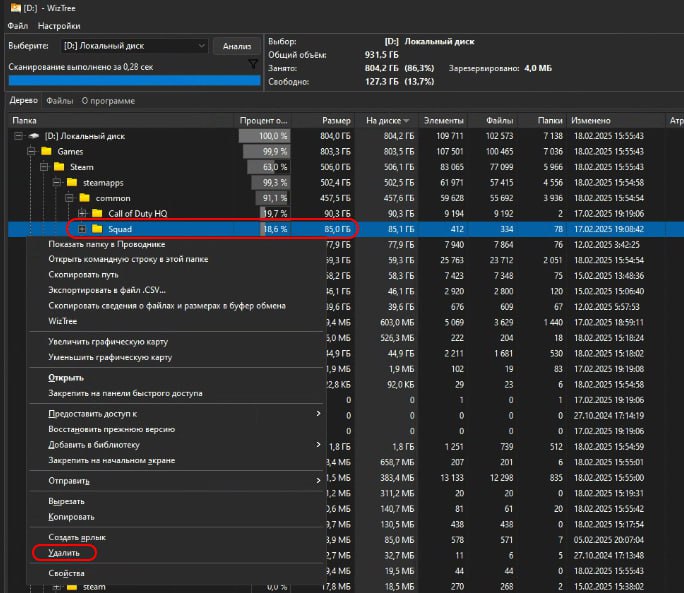The image size is (684, 593).
Task: Choose Создать ярлык
Action: tap(77, 538)
